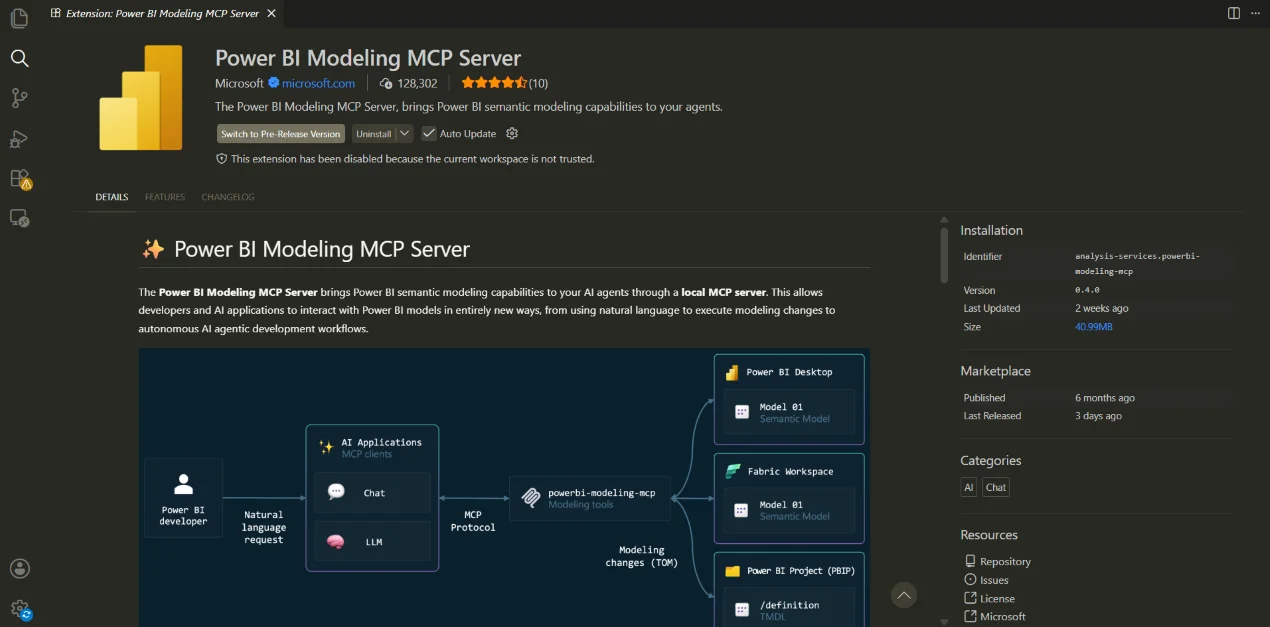Open the More Actions ellipsis menu

[x=1257, y=13]
